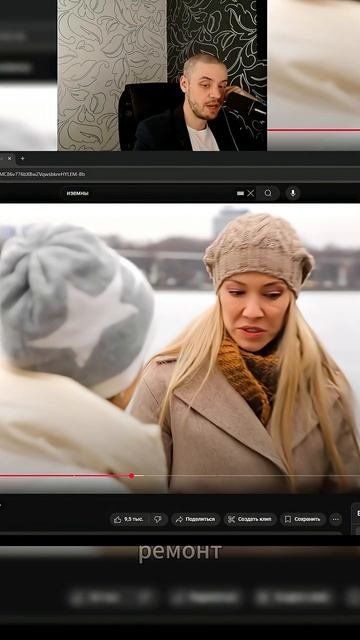This screenshot has width=360, height=640.
Task: Click the main video player frame
Action: [x=180, y=348]
